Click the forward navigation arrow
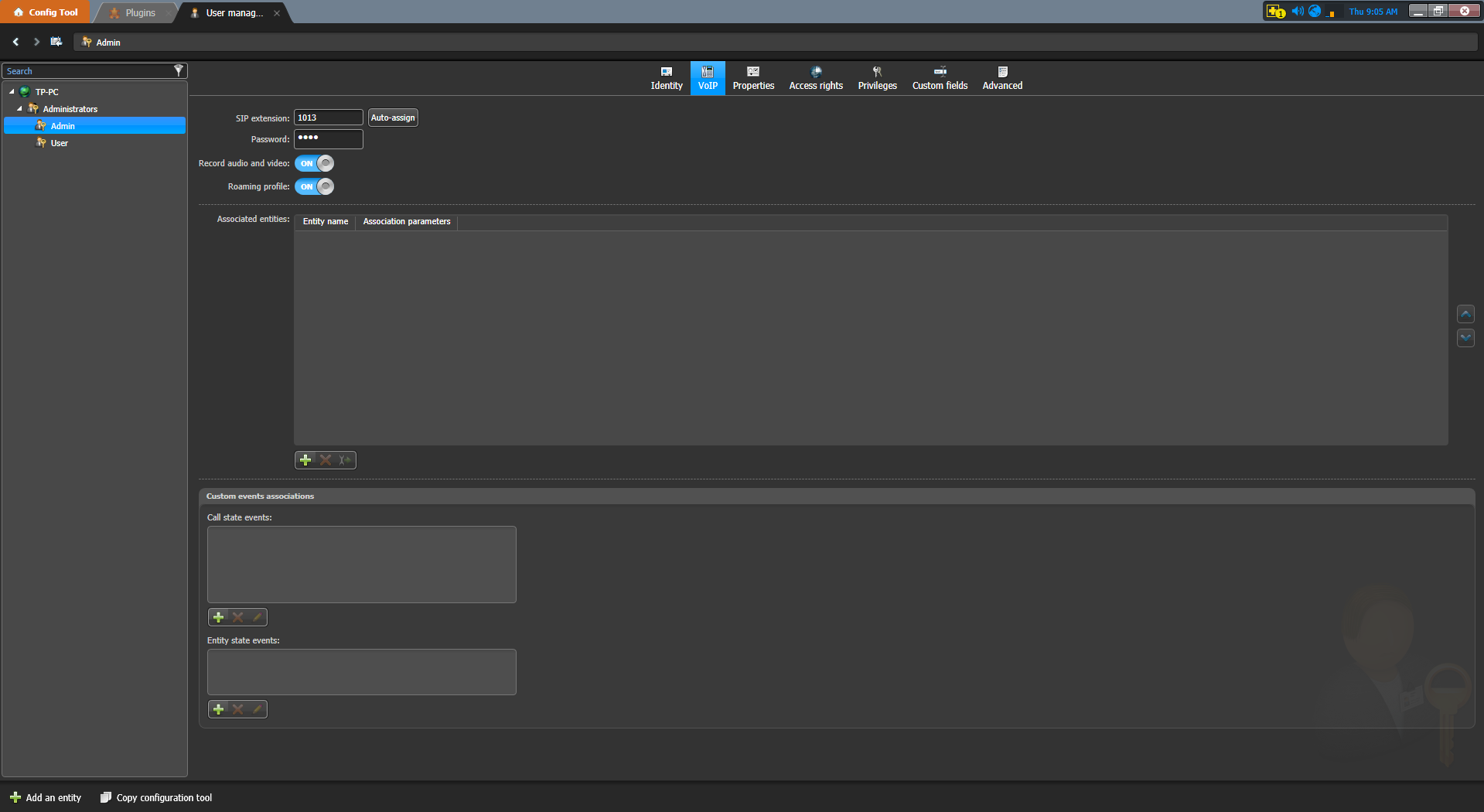Image resolution: width=1484 pixels, height=812 pixels. pos(36,42)
